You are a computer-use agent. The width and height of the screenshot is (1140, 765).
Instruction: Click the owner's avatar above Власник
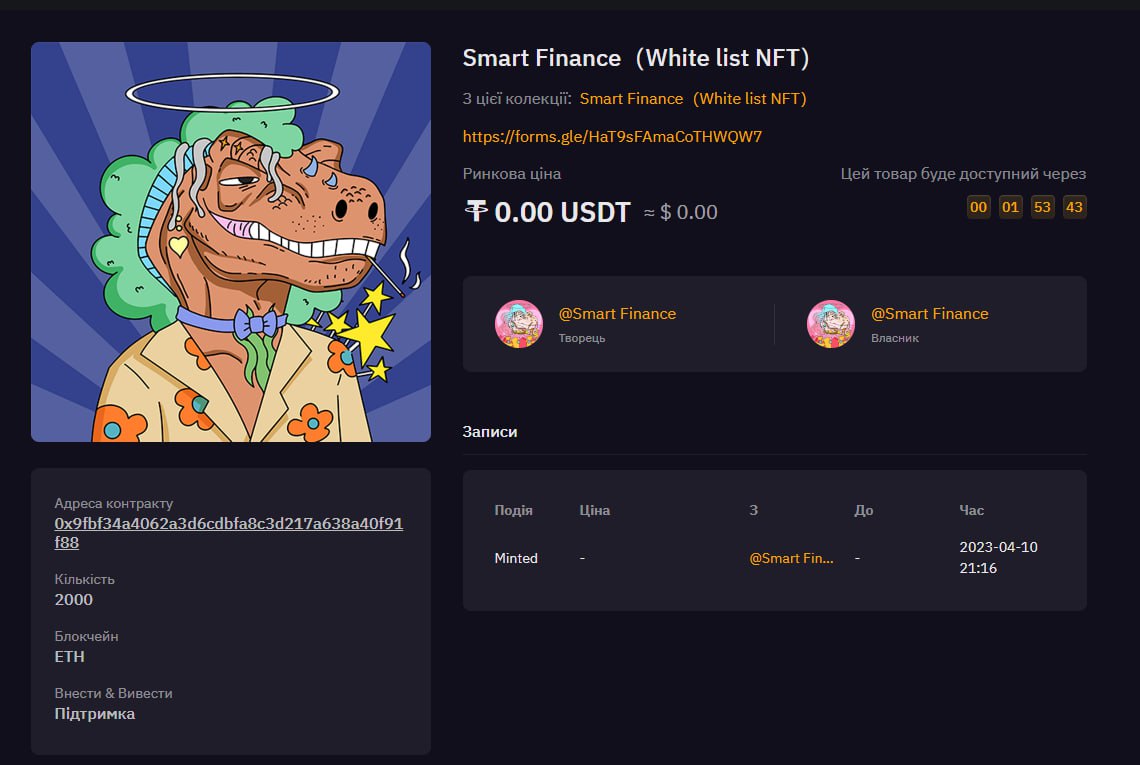[x=831, y=324]
